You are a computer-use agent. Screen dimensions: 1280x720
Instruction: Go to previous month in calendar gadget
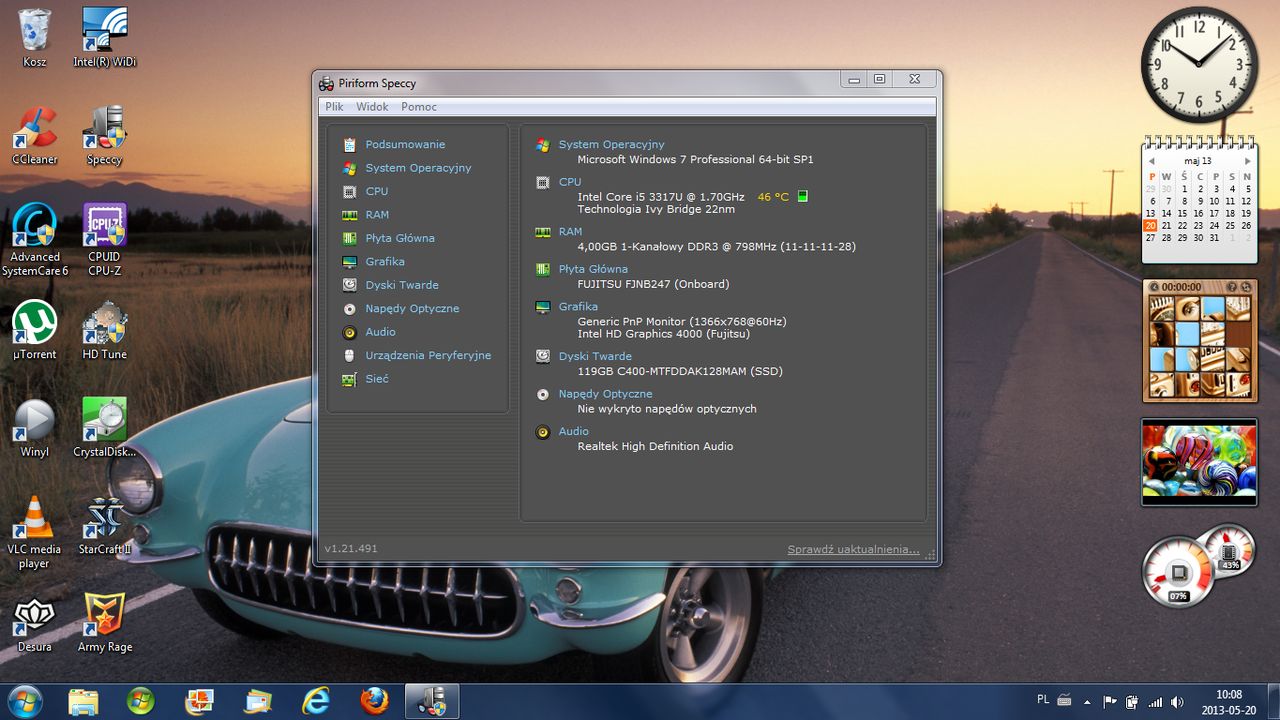pos(1151,161)
